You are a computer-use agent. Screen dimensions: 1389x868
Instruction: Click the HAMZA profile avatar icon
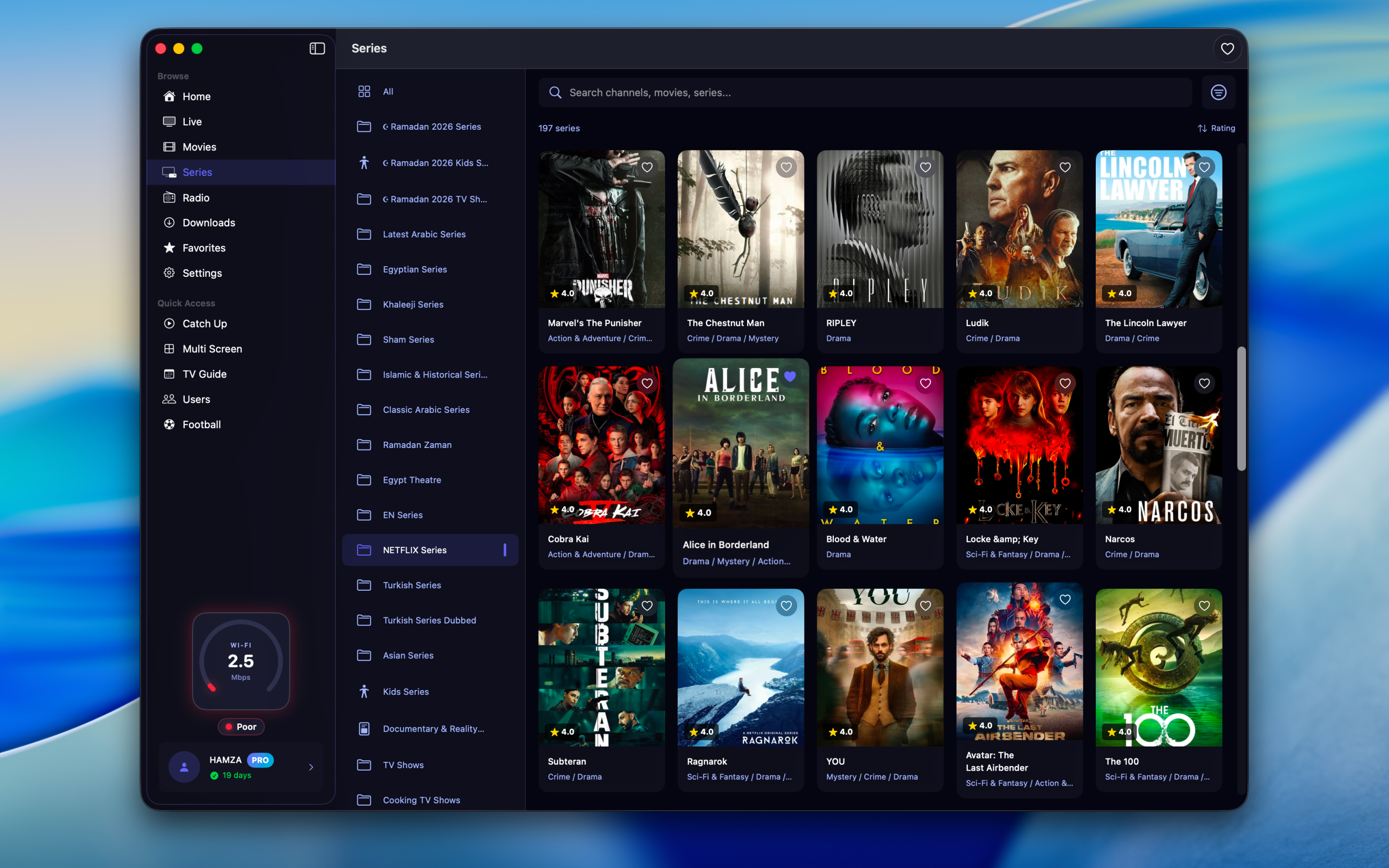pyautogui.click(x=184, y=766)
